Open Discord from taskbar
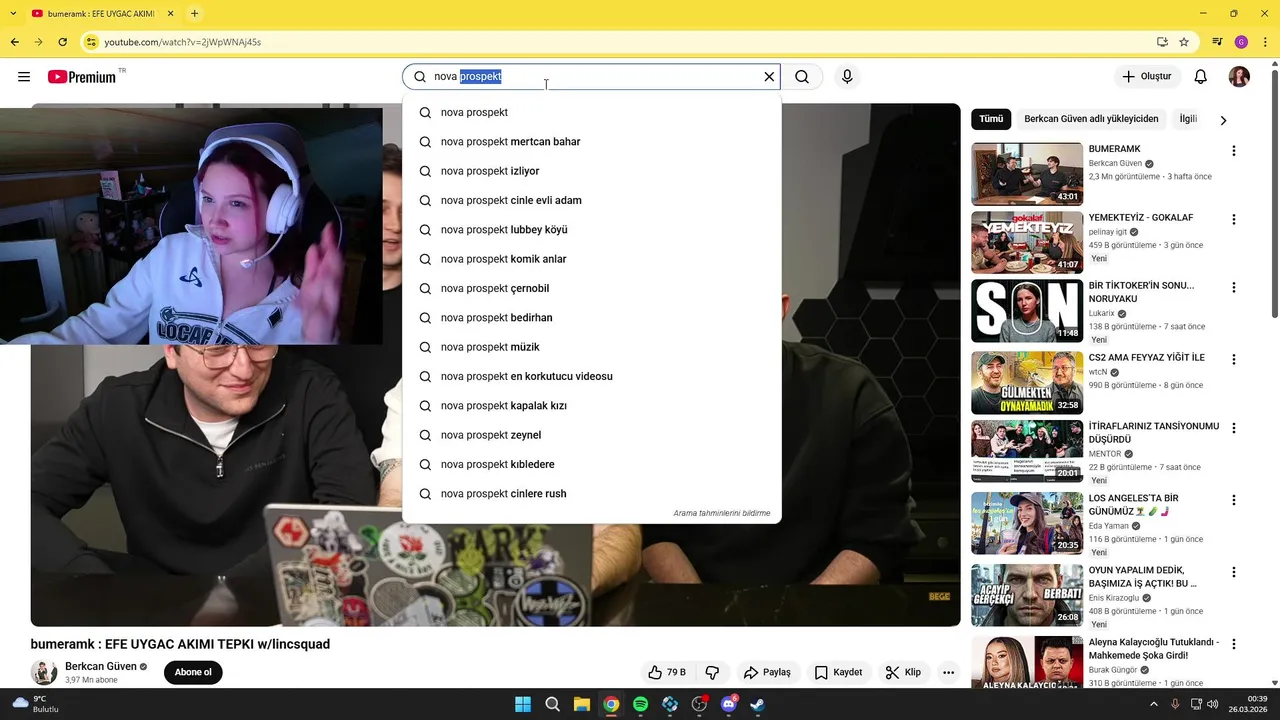This screenshot has height=720, width=1280. tap(729, 704)
